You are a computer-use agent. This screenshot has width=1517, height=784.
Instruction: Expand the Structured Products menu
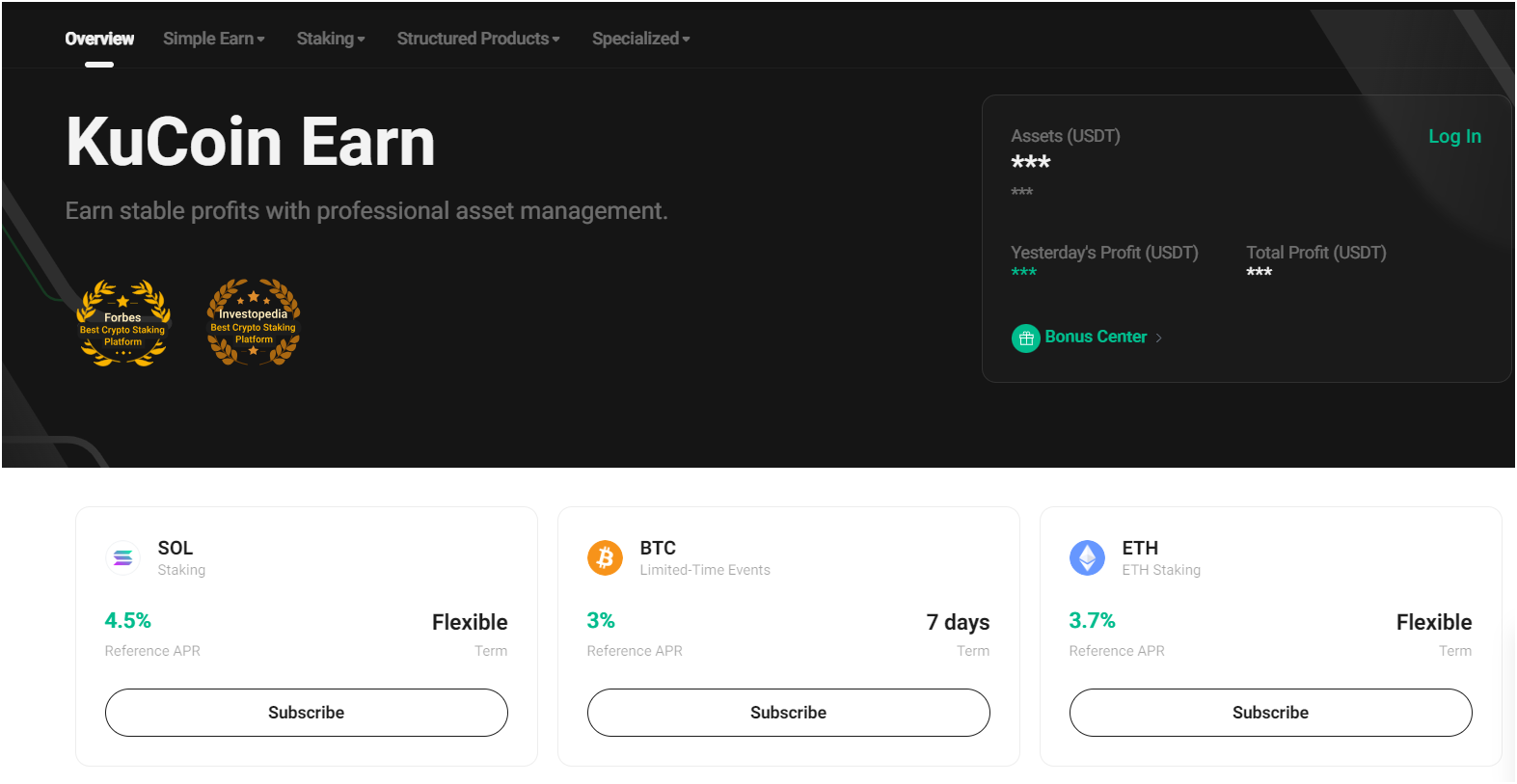coord(477,39)
